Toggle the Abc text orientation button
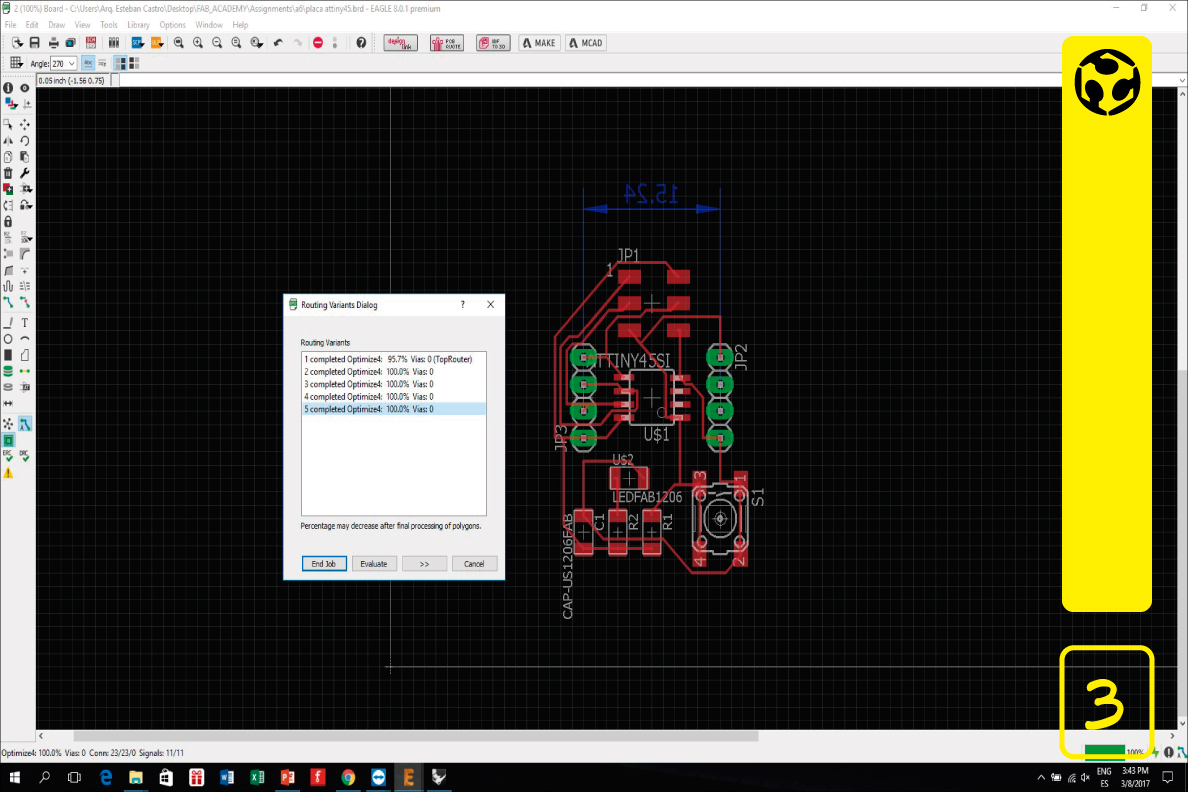 (87, 63)
